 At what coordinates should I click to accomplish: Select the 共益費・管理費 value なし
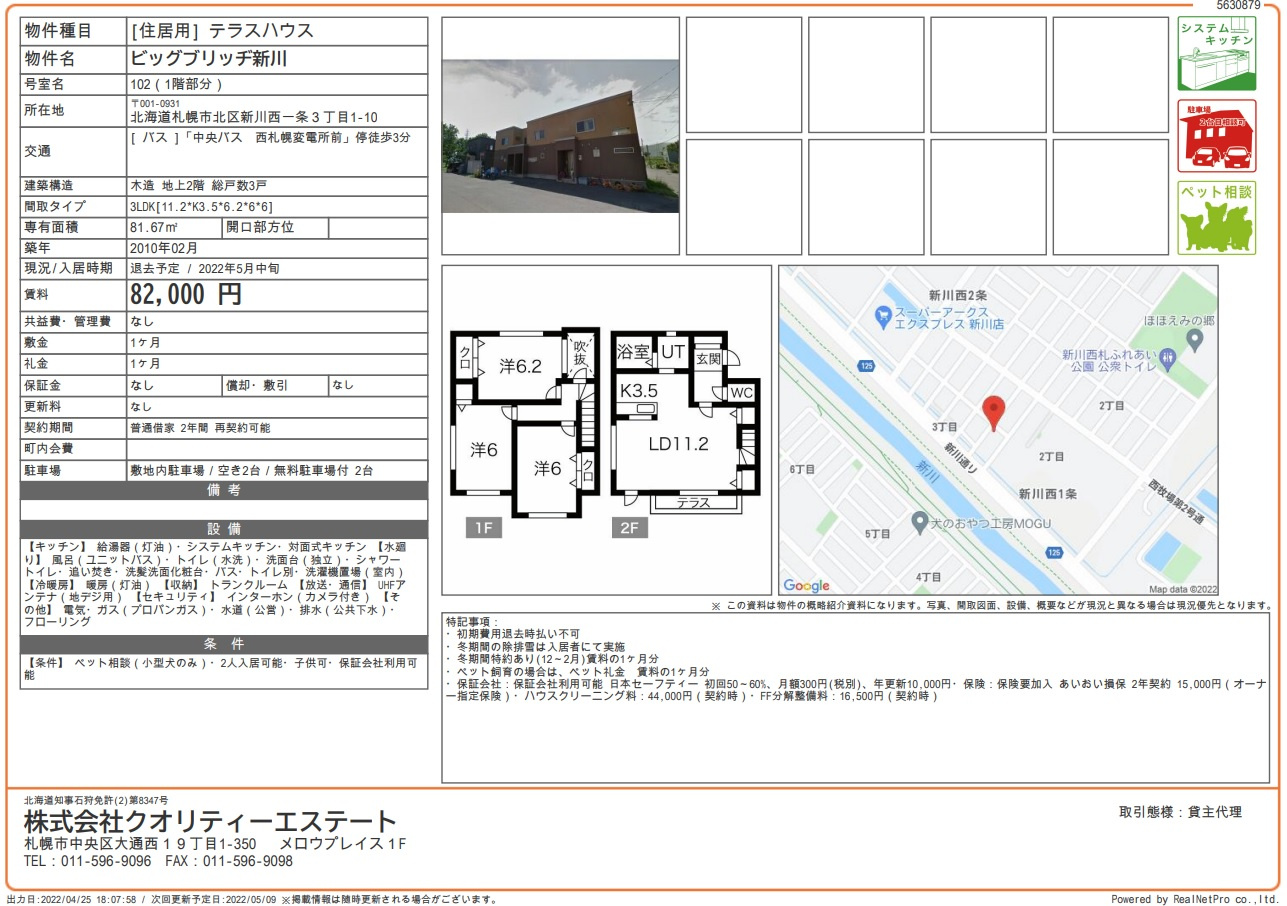pos(142,322)
